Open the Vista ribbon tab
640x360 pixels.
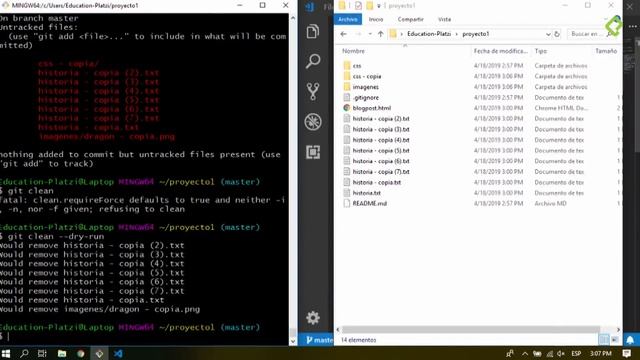pyautogui.click(x=444, y=19)
